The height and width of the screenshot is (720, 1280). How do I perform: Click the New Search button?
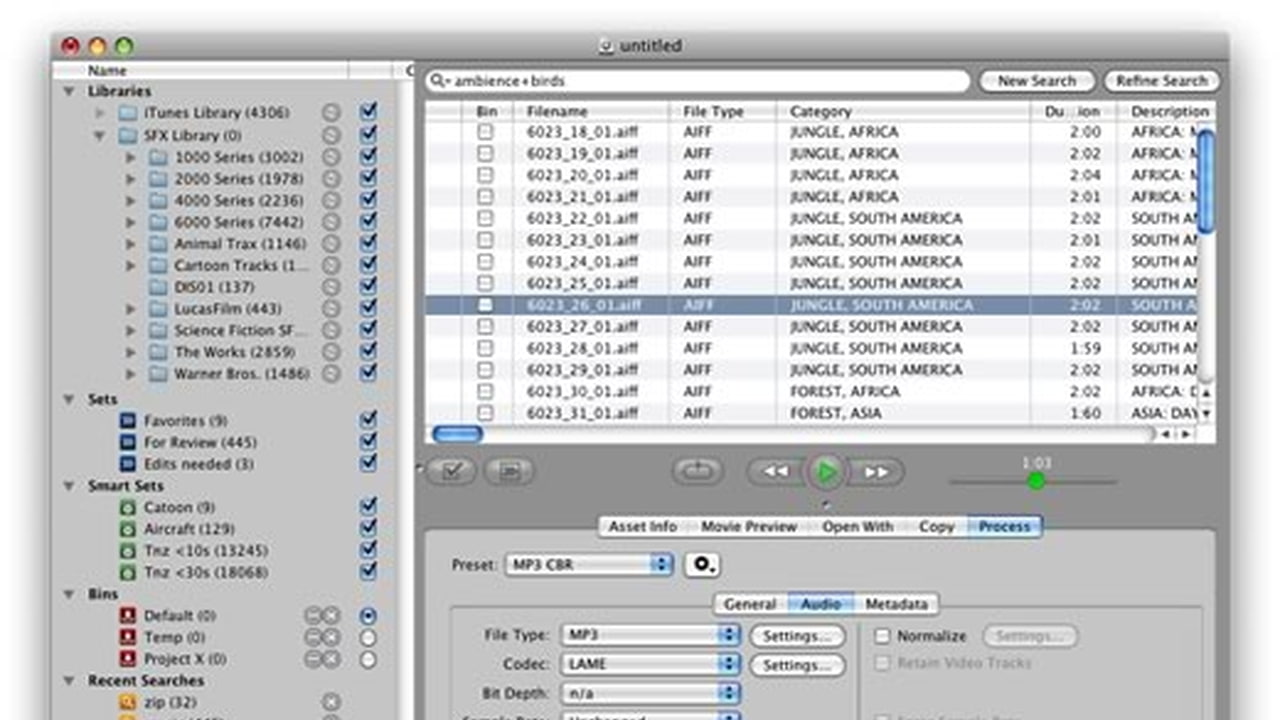click(x=1036, y=81)
